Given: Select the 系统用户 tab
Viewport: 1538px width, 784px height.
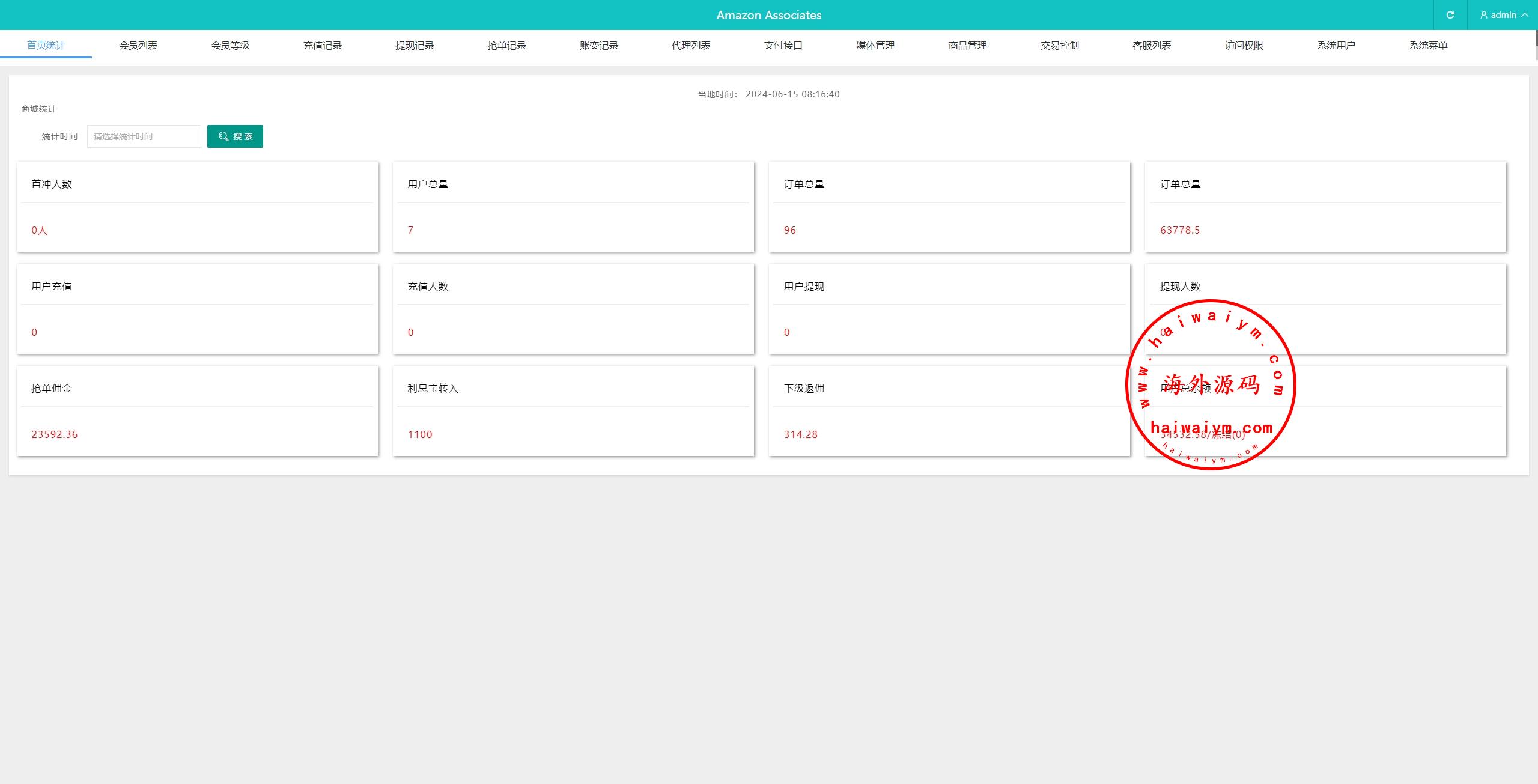Looking at the screenshot, I should point(1336,45).
